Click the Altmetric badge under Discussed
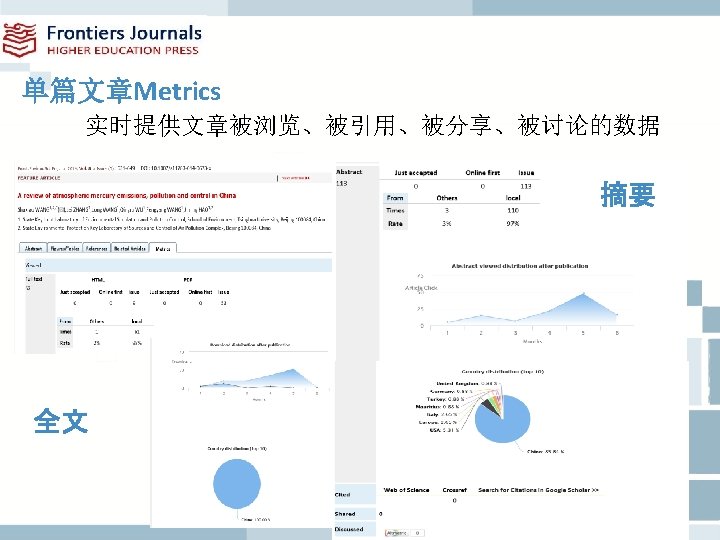 (x=404, y=533)
